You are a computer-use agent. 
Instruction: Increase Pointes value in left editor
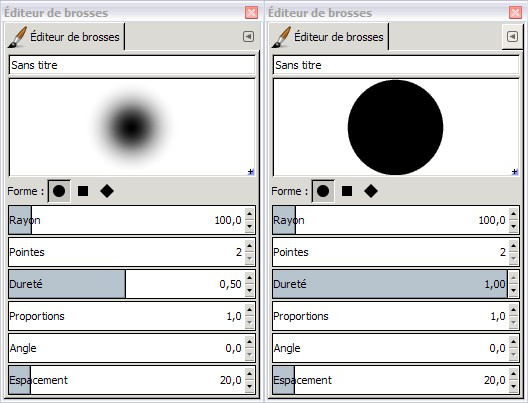tap(249, 245)
